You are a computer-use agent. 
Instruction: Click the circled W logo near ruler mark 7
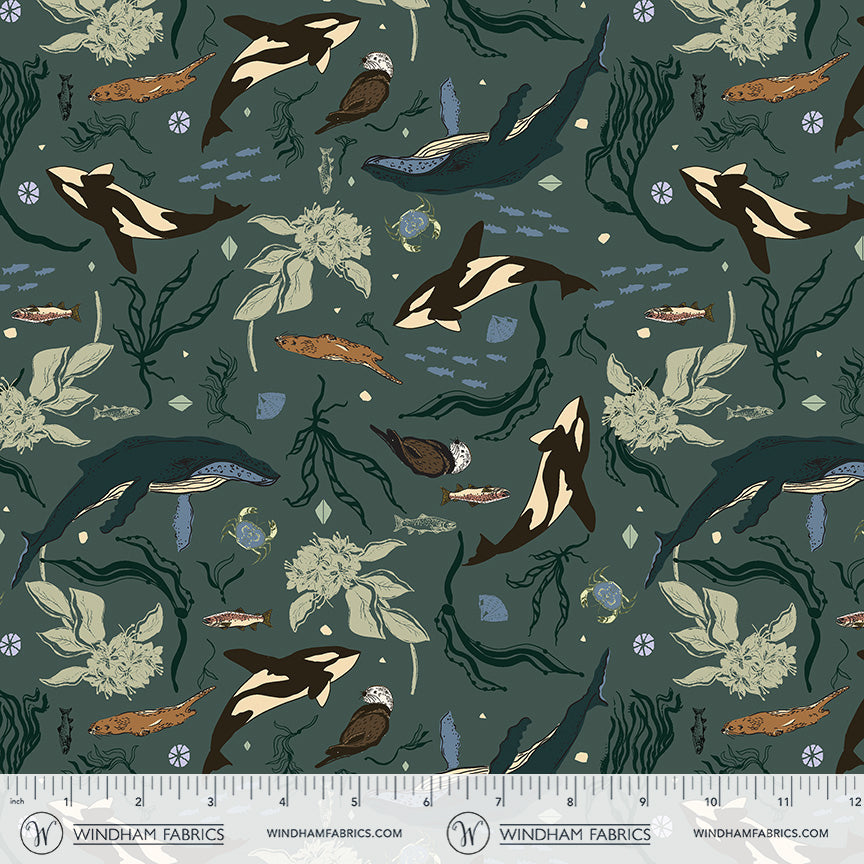[x=468, y=833]
